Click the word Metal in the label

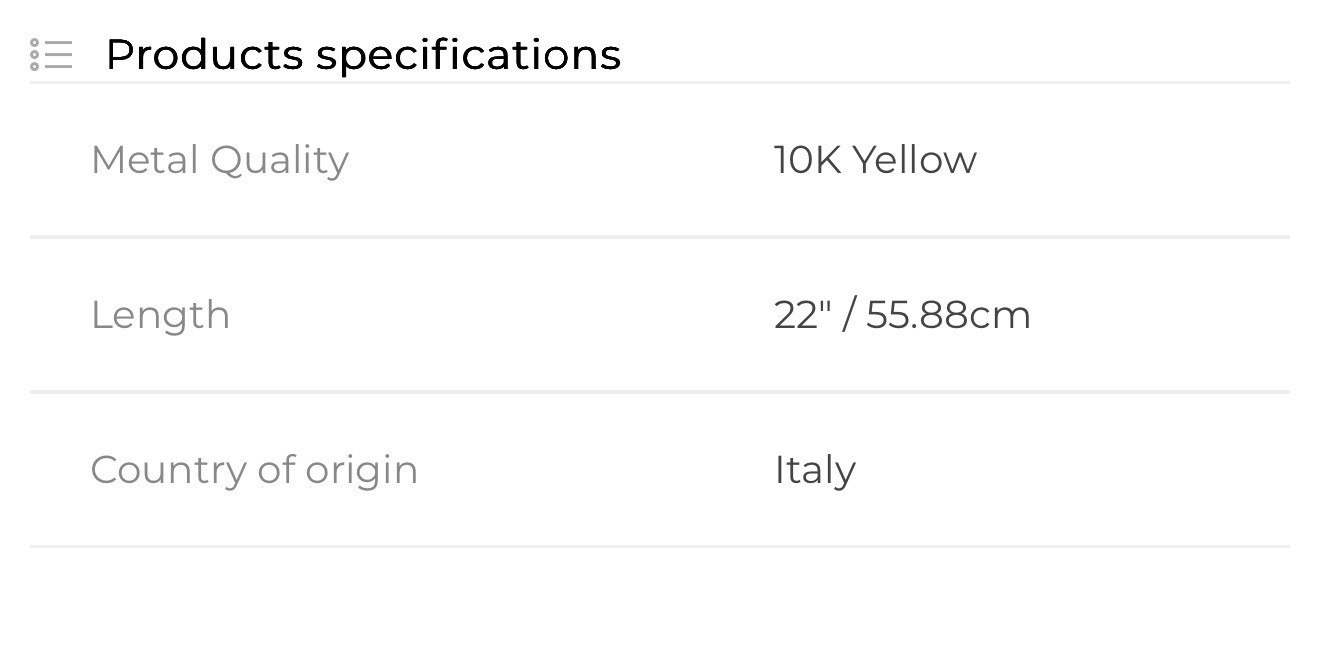[145, 160]
